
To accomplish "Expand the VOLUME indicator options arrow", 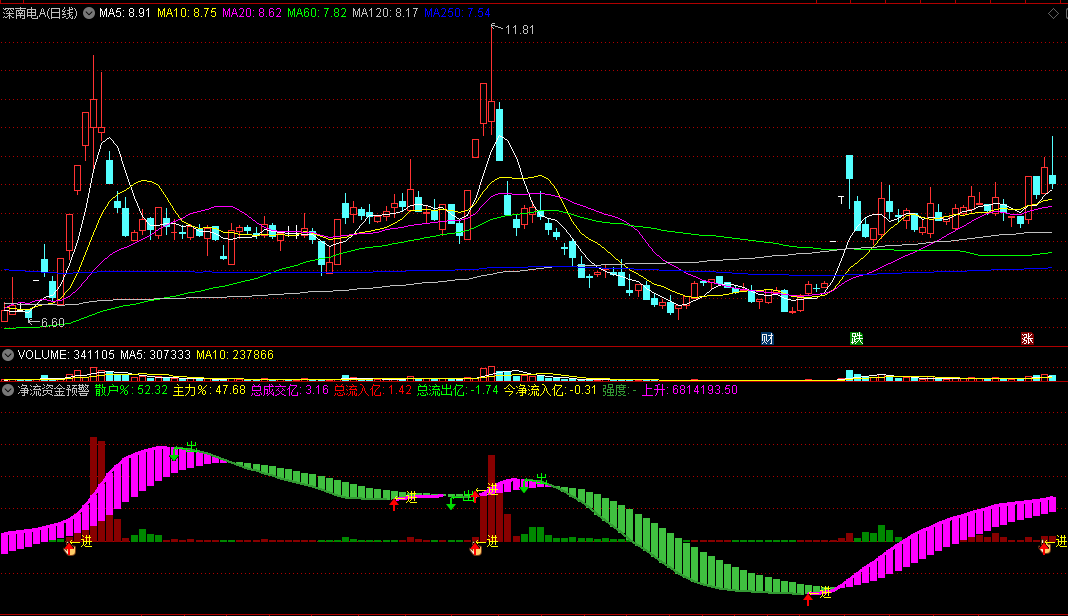I will click(x=8, y=355).
